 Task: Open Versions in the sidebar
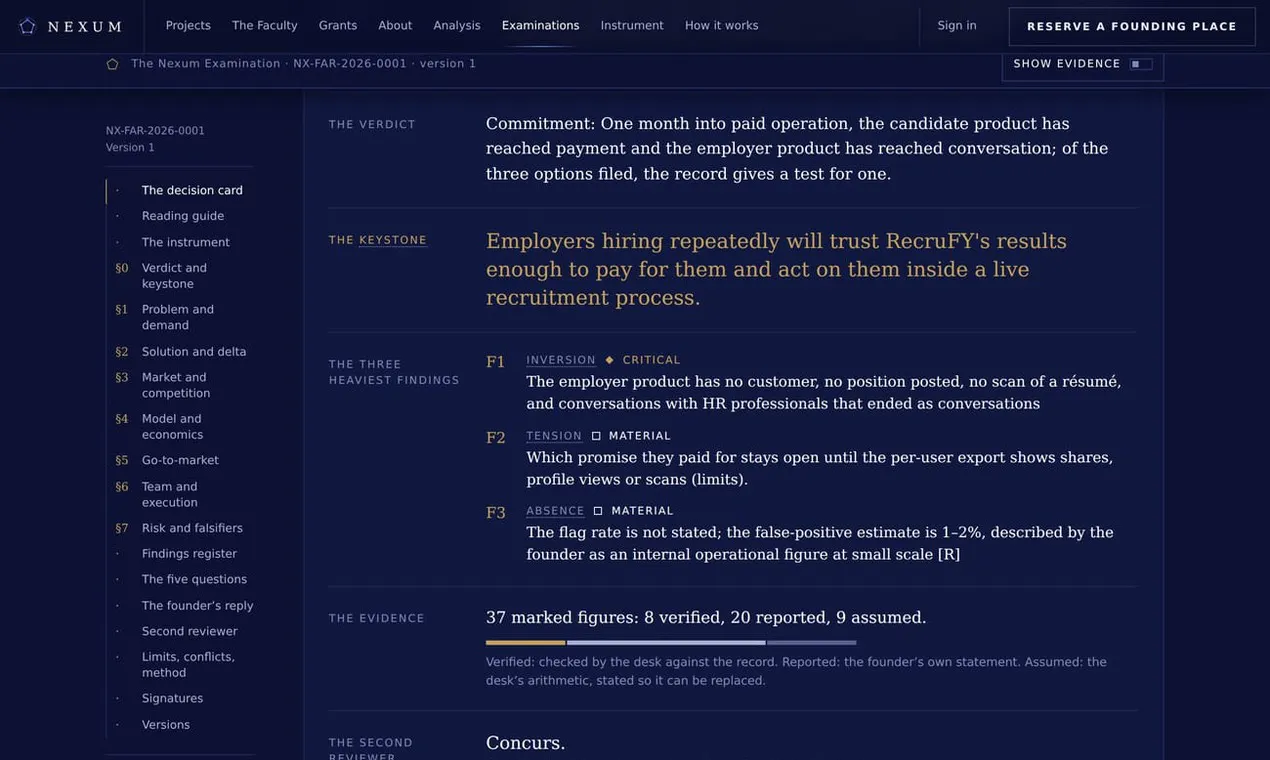click(x=166, y=725)
